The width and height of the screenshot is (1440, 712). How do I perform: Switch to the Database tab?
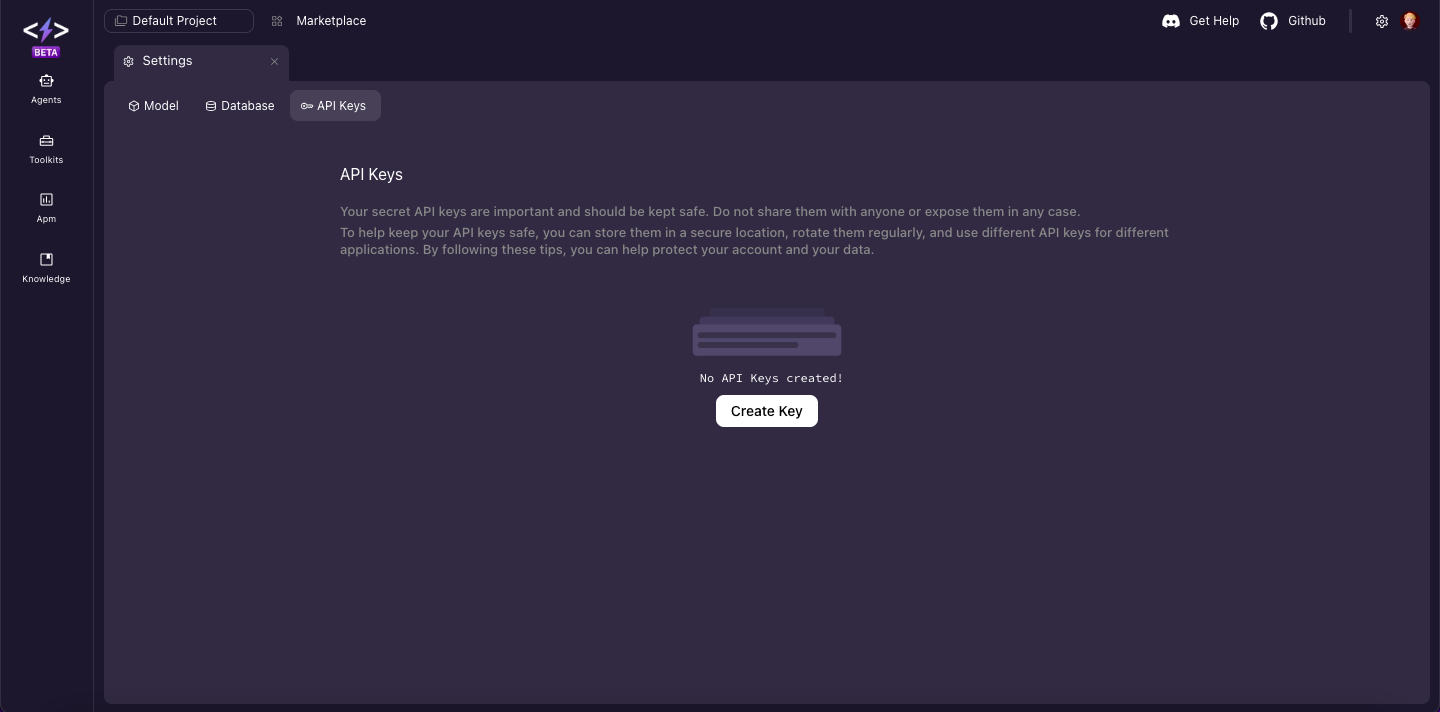click(x=240, y=106)
